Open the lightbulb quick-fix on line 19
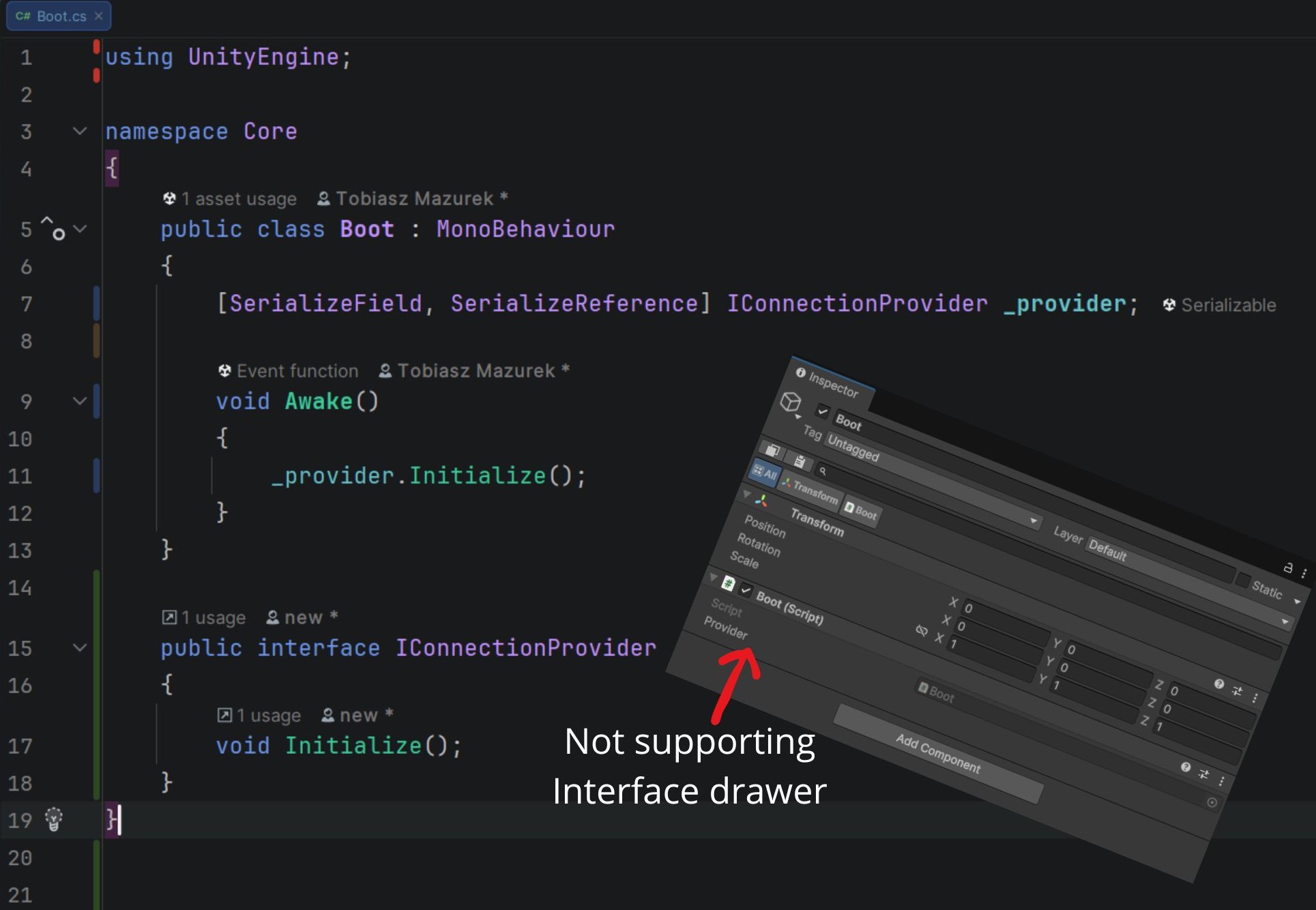The image size is (1316, 910). 54,819
